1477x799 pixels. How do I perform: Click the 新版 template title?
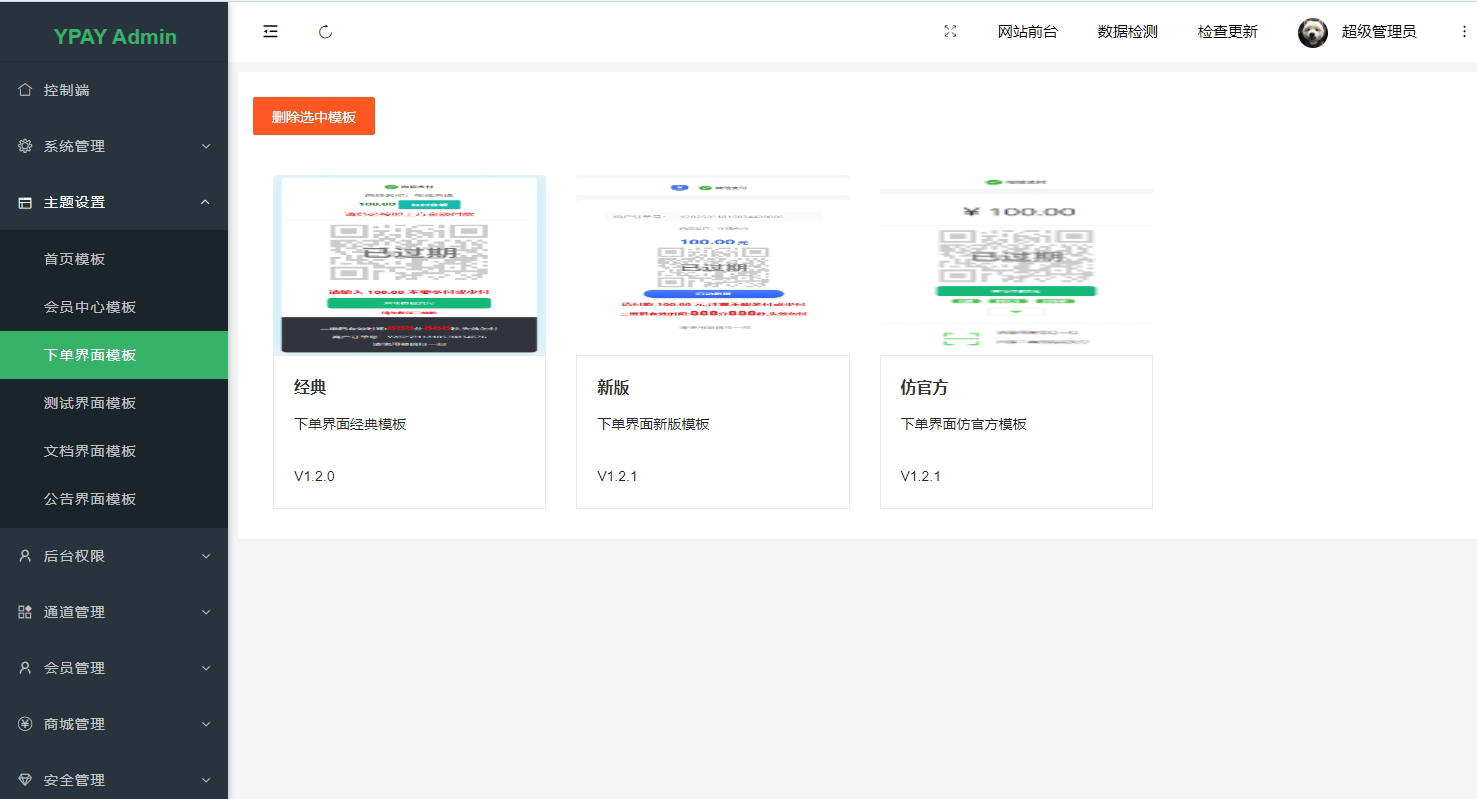[613, 388]
